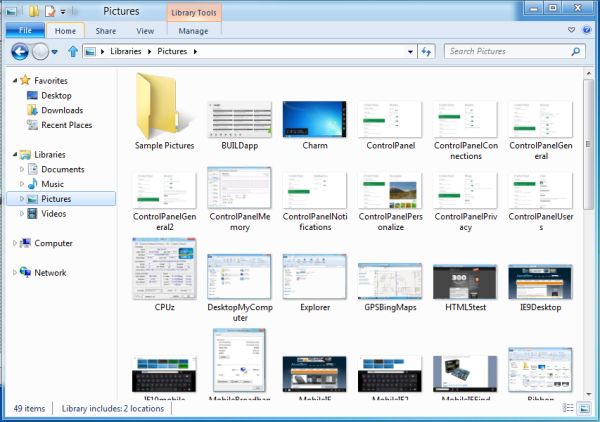The width and height of the screenshot is (600, 422).
Task: Open the Manage ribbon tab
Action: (193, 31)
